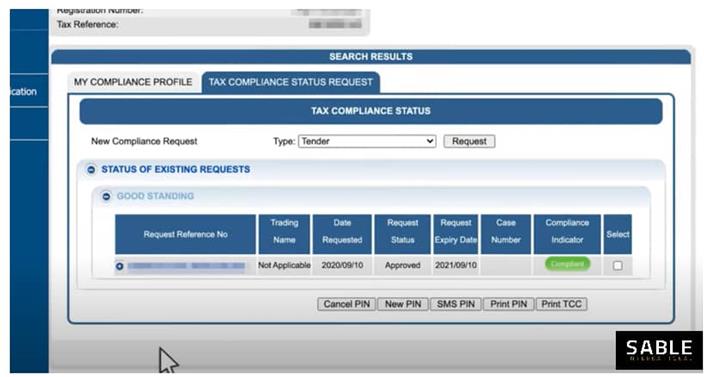Click the Date Requested column header

(x=342, y=234)
